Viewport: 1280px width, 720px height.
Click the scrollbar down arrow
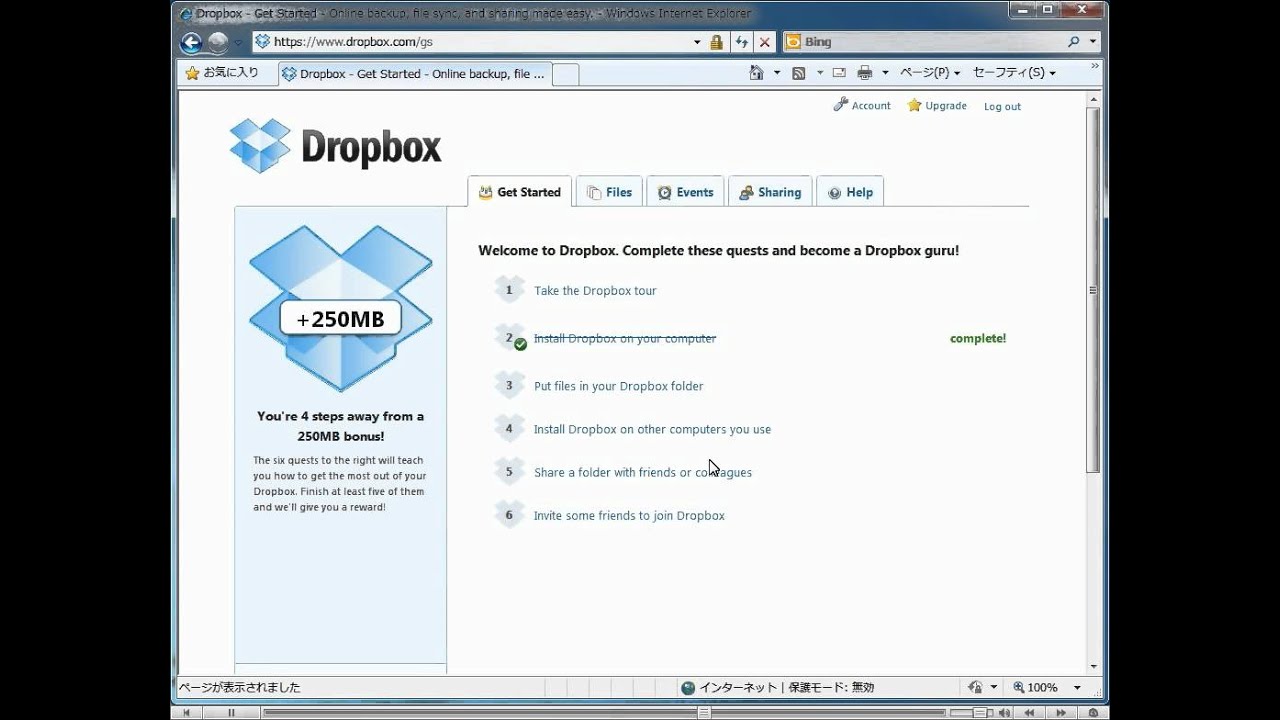[x=1093, y=666]
